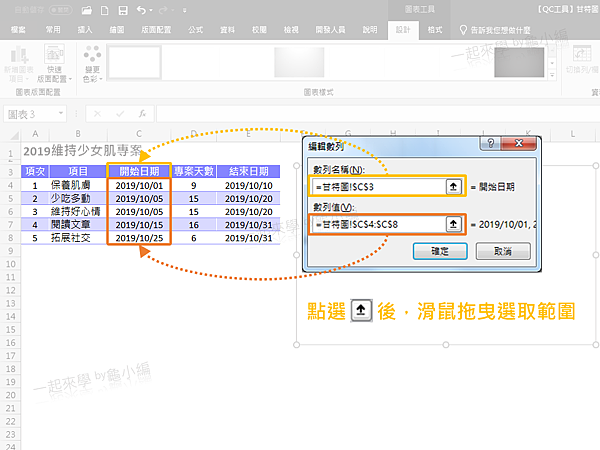Click cell containing 閱讀文章
This screenshot has height=450, width=600.
(78, 225)
